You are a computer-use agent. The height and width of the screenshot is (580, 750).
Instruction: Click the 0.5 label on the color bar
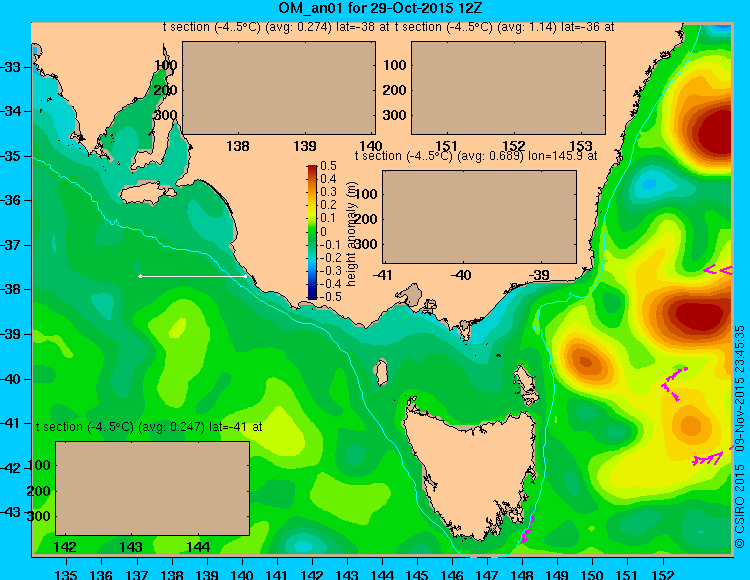329,166
